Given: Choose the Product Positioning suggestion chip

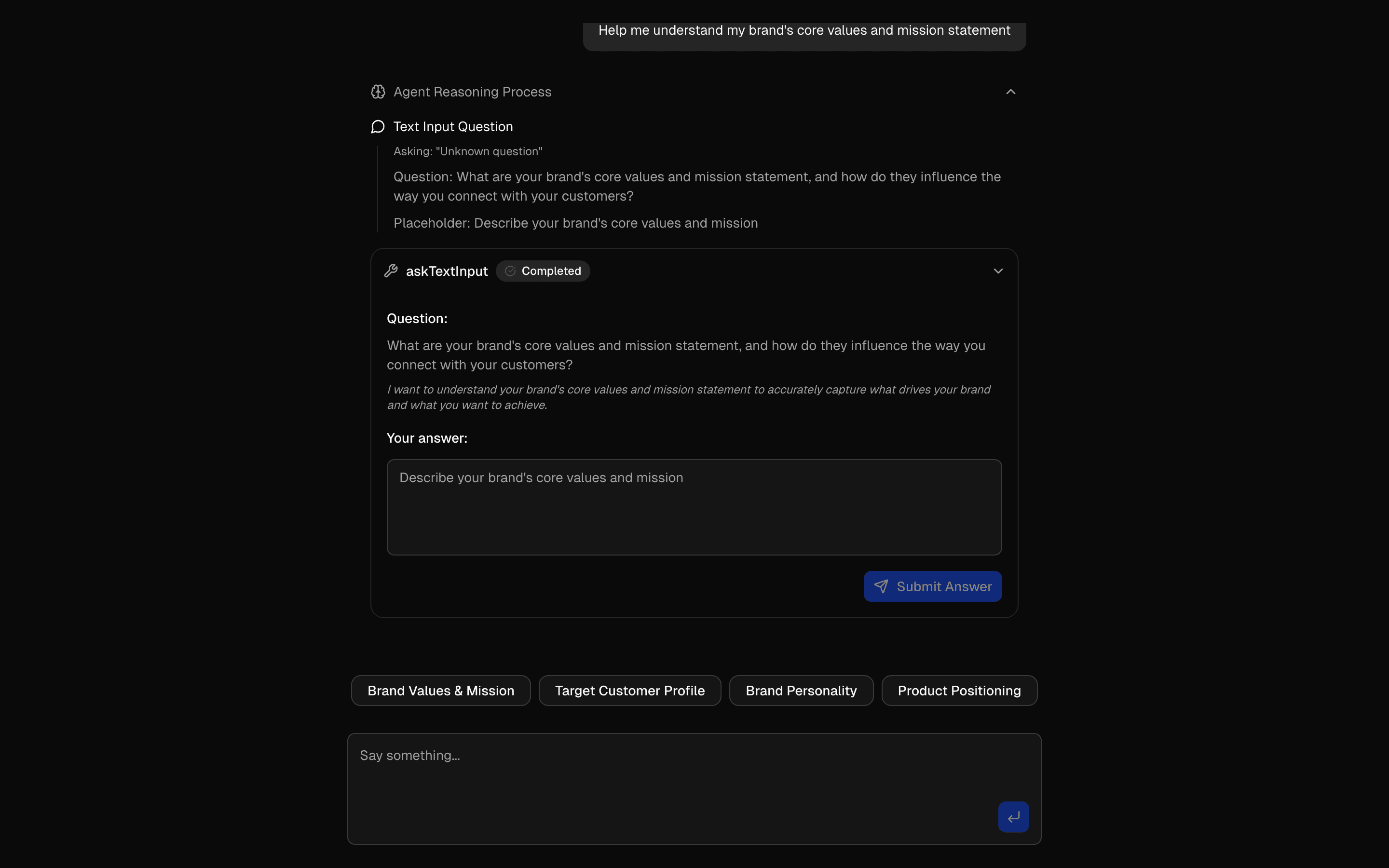Looking at the screenshot, I should pyautogui.click(x=959, y=691).
